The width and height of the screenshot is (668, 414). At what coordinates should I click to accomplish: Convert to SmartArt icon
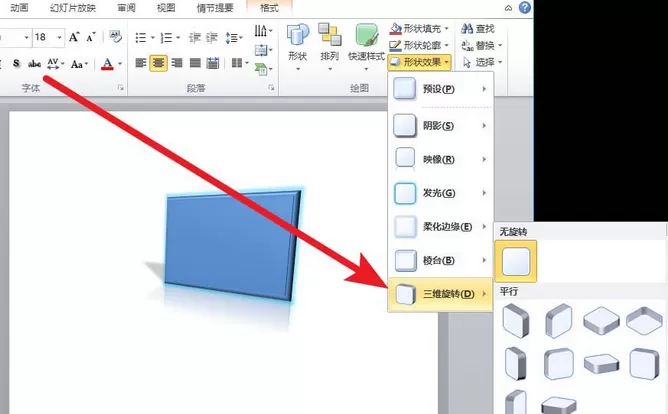(x=264, y=69)
